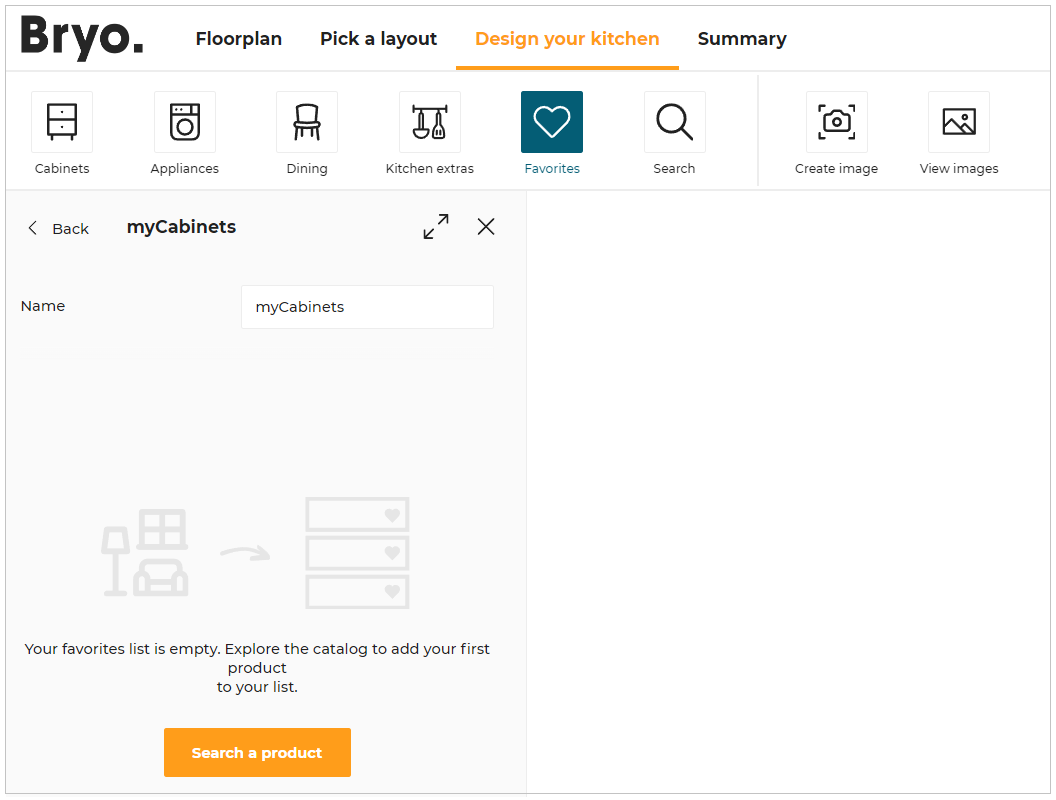Focus the Name field containing myCabinets

point(367,307)
